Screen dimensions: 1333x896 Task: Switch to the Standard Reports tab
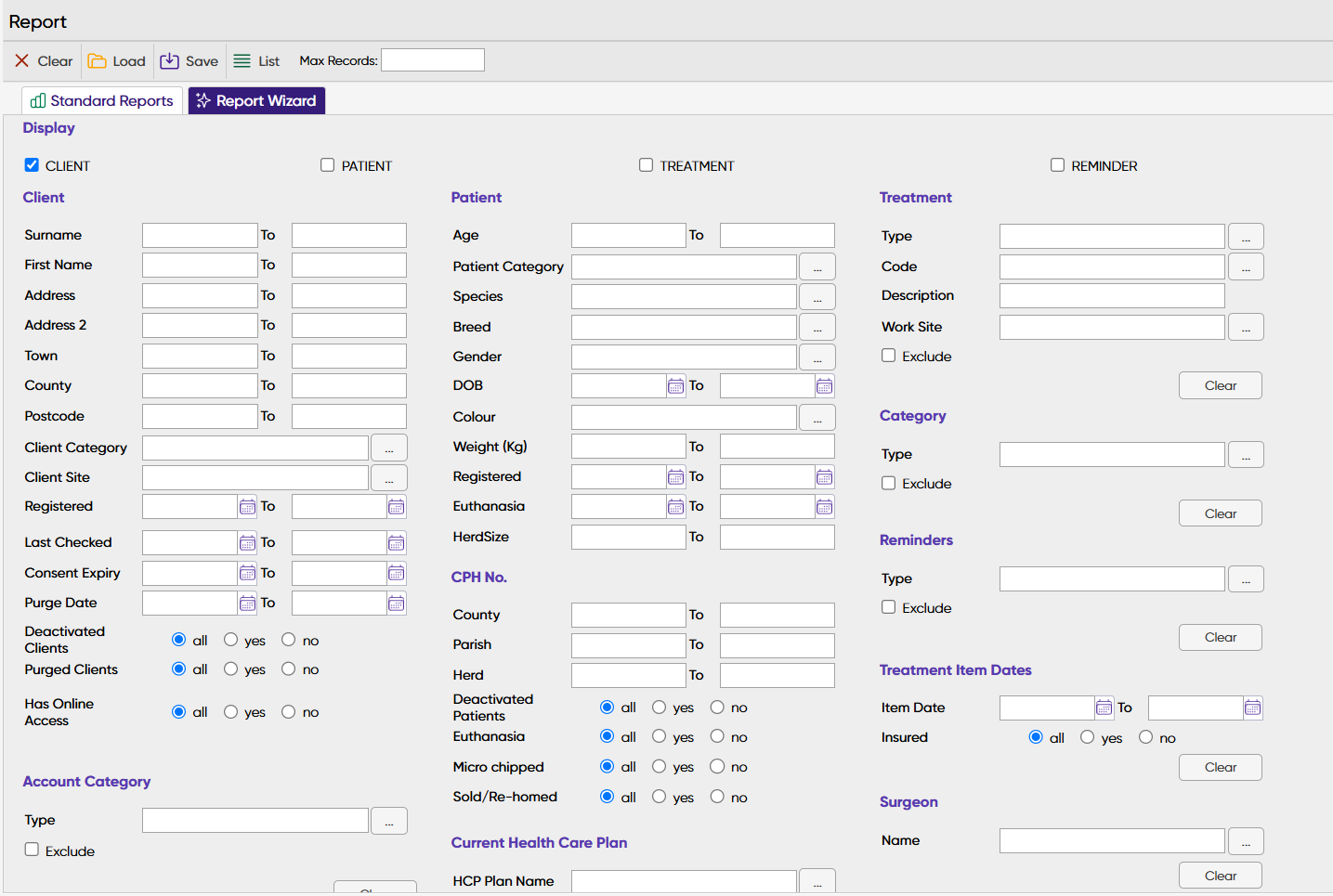(x=102, y=100)
